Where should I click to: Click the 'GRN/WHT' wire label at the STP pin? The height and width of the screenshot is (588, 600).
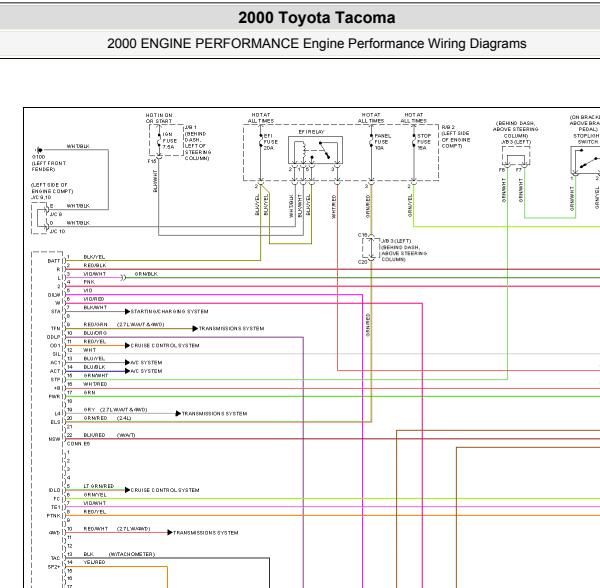96,376
